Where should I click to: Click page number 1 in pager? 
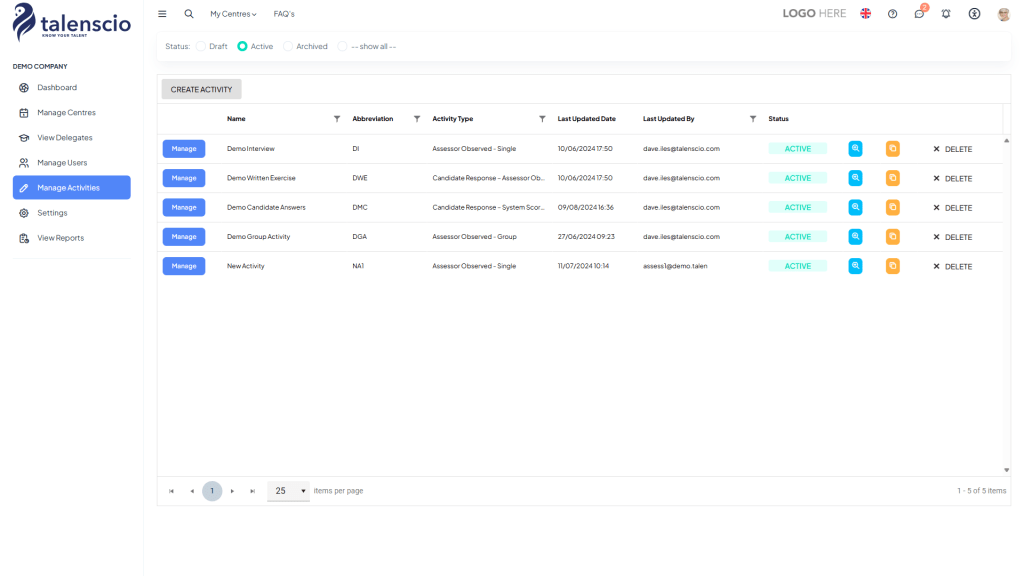pos(212,491)
